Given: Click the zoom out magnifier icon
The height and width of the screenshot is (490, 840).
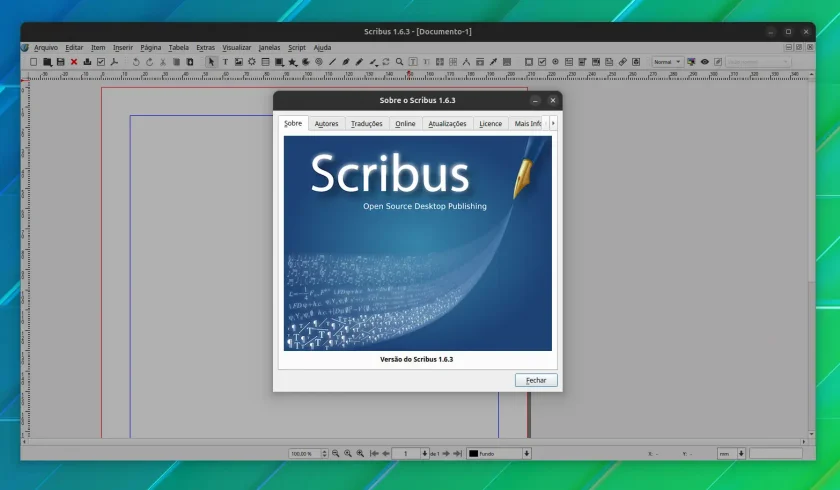Looking at the screenshot, I should [x=335, y=454].
